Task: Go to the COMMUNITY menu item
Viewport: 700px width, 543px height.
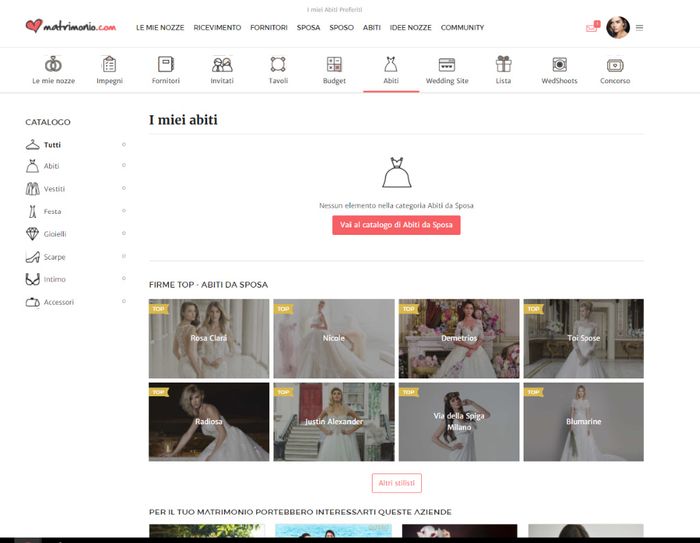Action: [462, 28]
